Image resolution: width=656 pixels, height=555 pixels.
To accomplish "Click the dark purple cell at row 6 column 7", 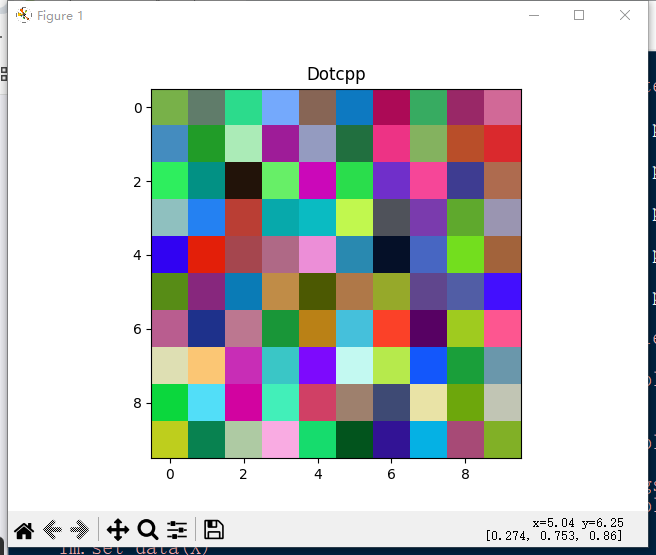I will pyautogui.click(x=428, y=328).
